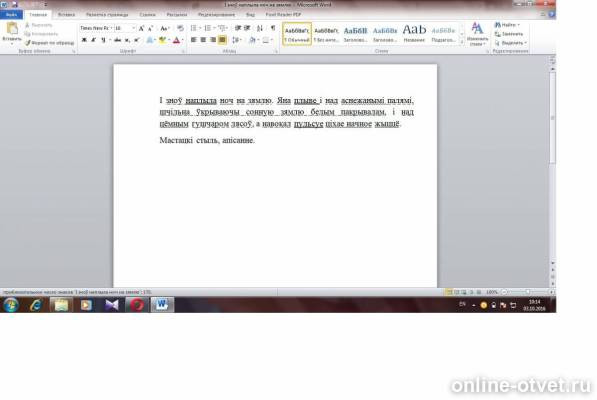
Task: Switch to the Вставка ribbon tab
Action: [66, 14]
